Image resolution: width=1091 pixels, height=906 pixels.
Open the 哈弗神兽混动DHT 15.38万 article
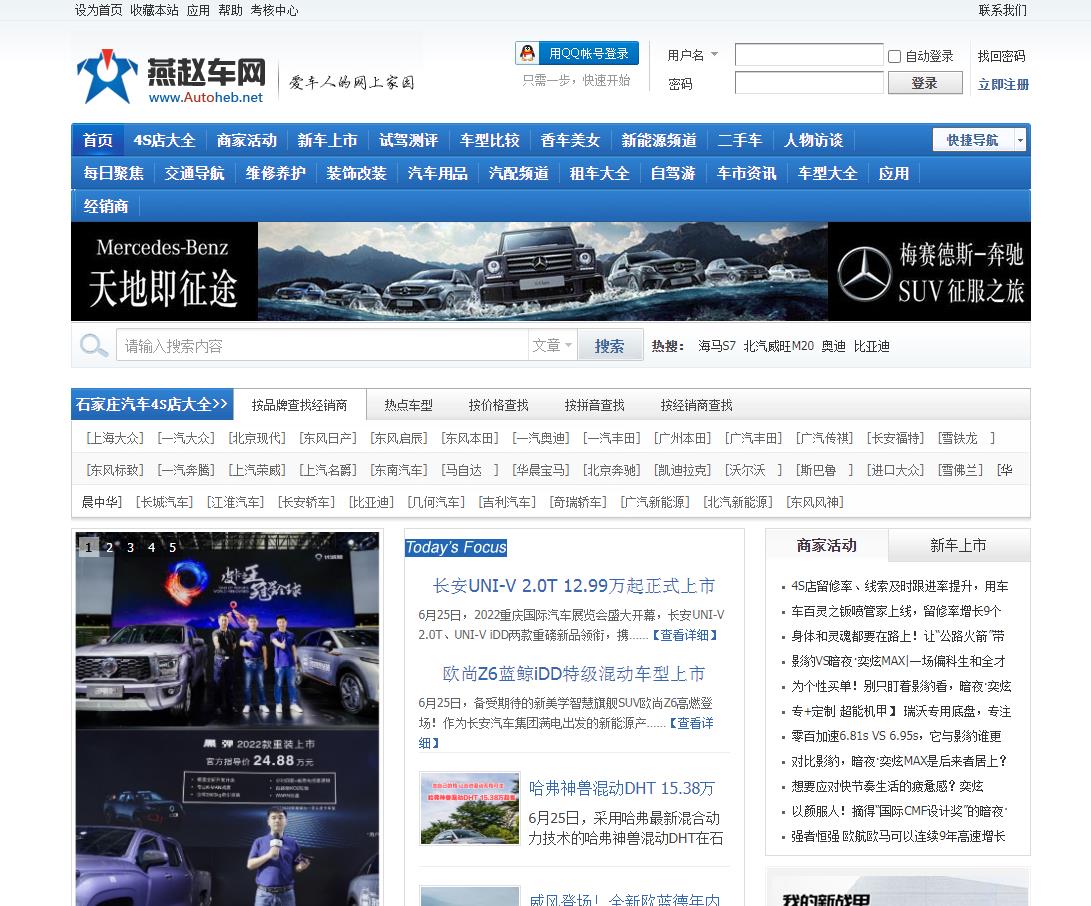tap(621, 788)
